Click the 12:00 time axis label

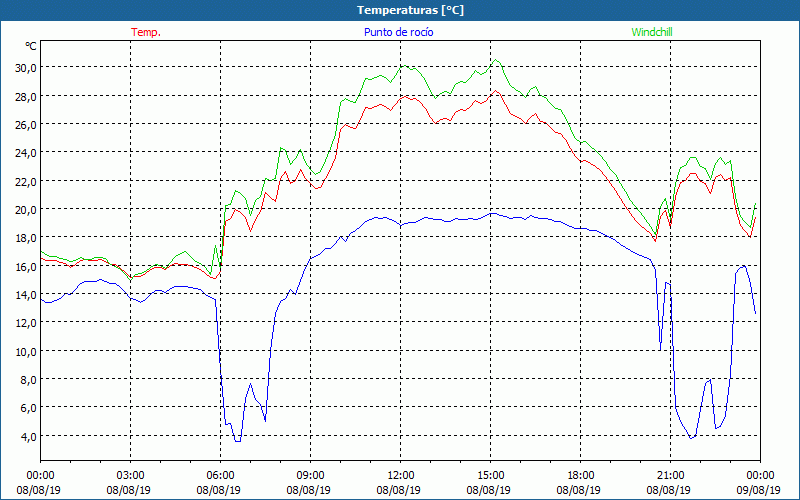pos(401,476)
